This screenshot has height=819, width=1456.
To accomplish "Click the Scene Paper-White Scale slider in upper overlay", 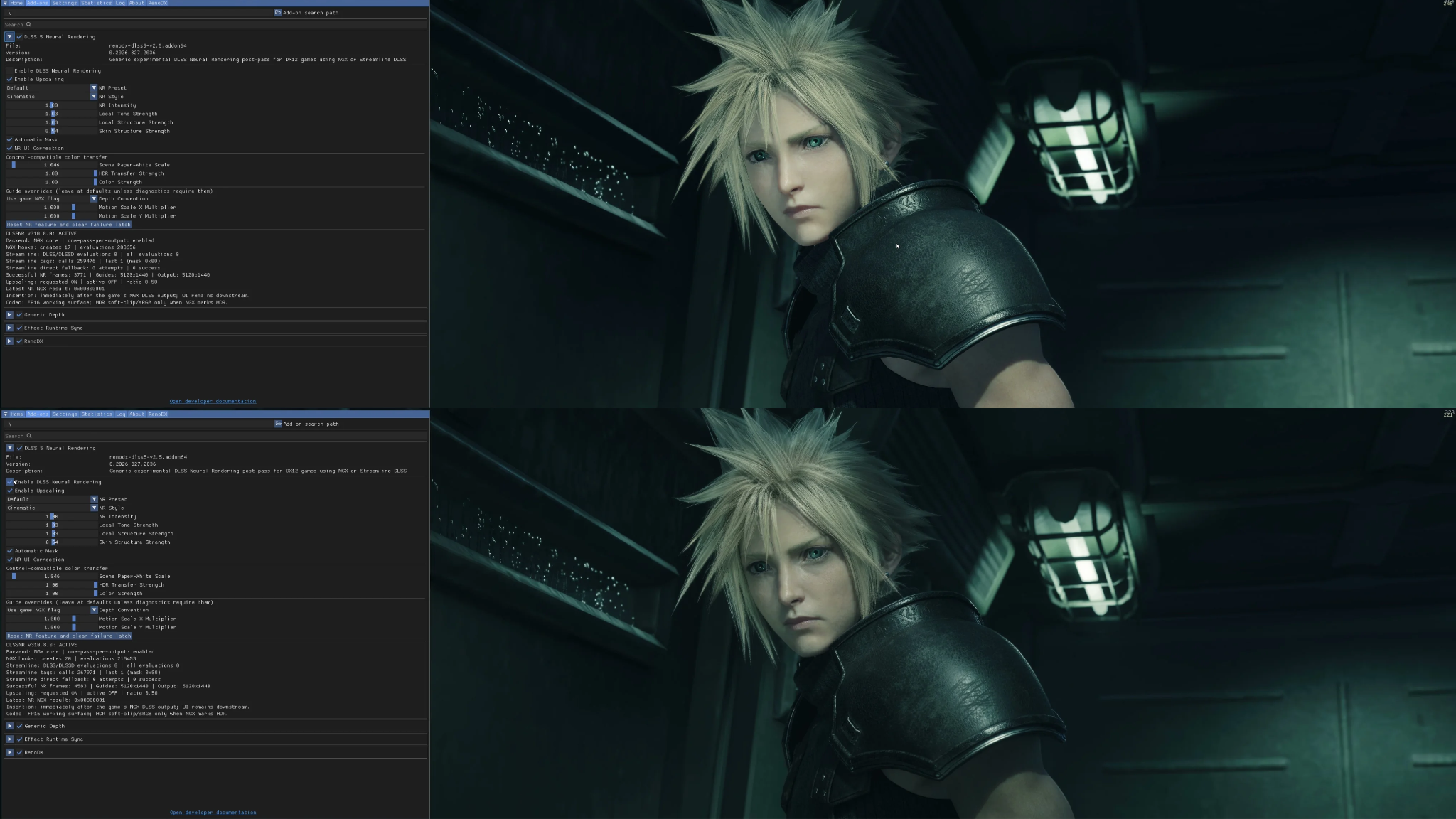I will point(52,165).
